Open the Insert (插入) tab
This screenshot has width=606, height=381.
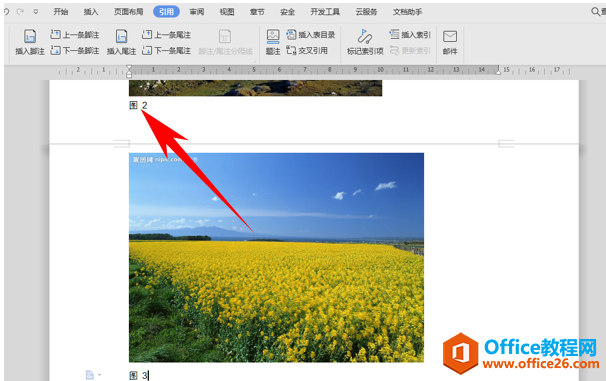(x=91, y=12)
